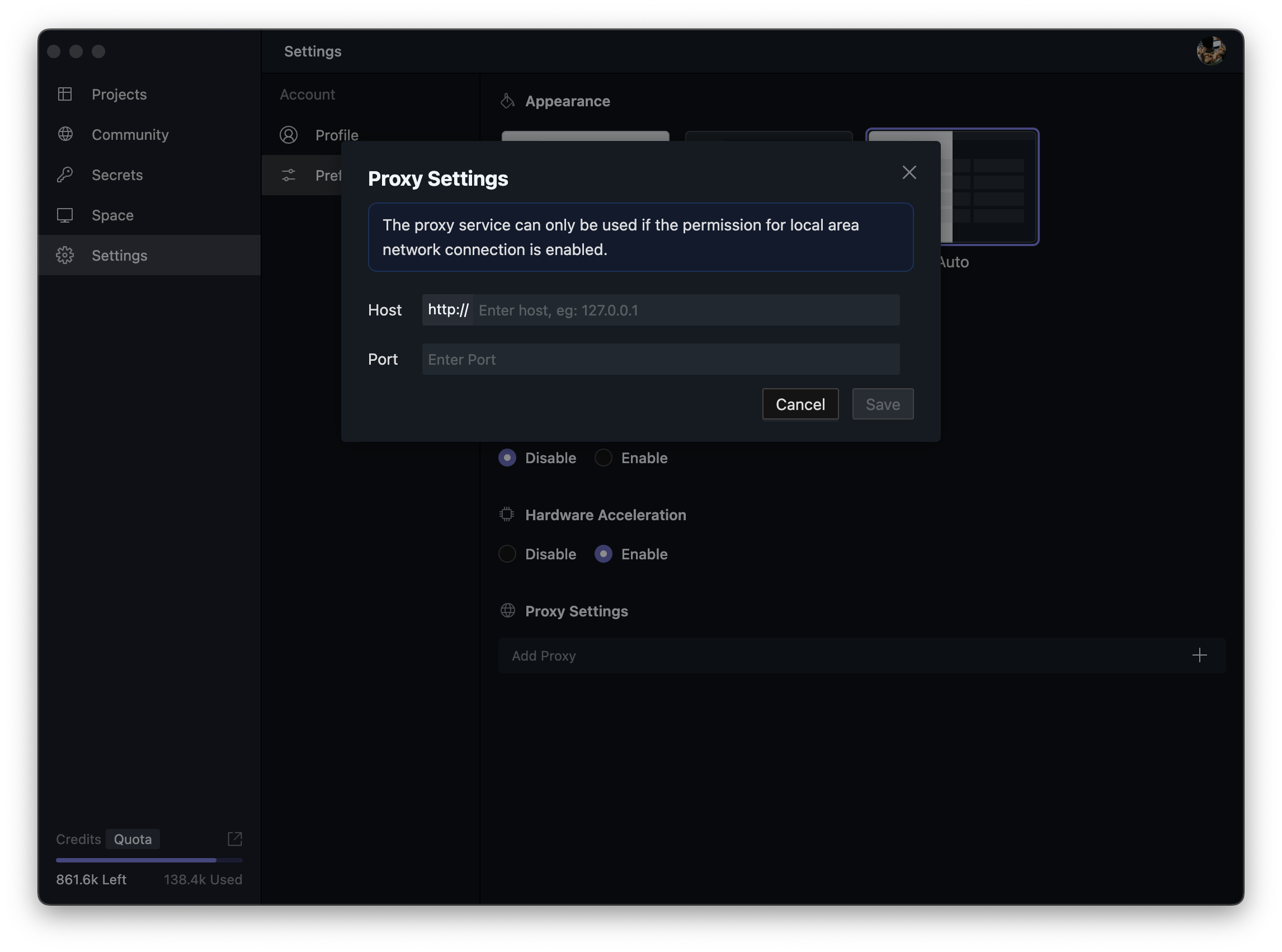The image size is (1282, 952).
Task: Click the credits usage progress bar
Action: point(149,860)
